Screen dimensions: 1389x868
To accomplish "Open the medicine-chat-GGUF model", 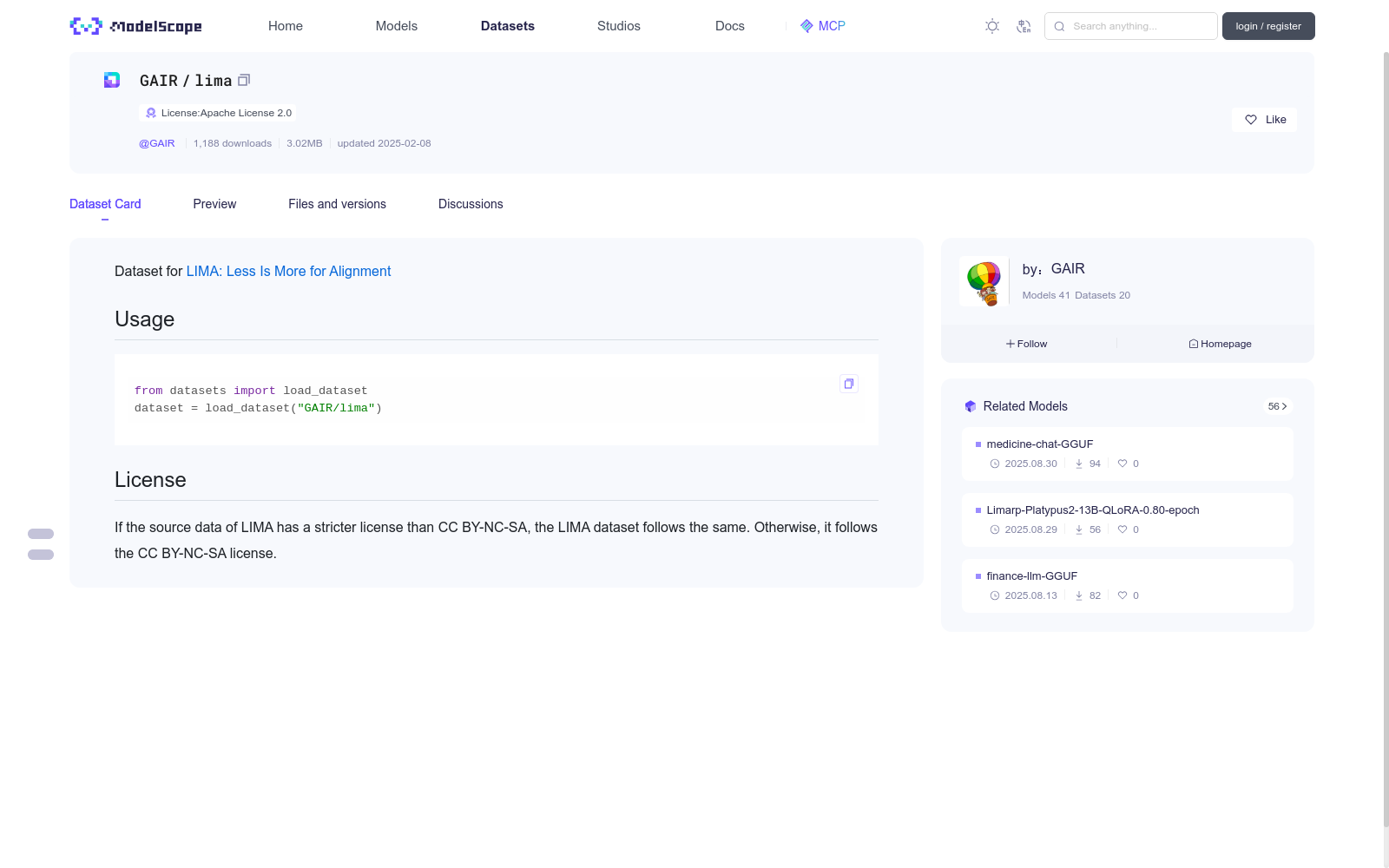I will click(x=1040, y=444).
